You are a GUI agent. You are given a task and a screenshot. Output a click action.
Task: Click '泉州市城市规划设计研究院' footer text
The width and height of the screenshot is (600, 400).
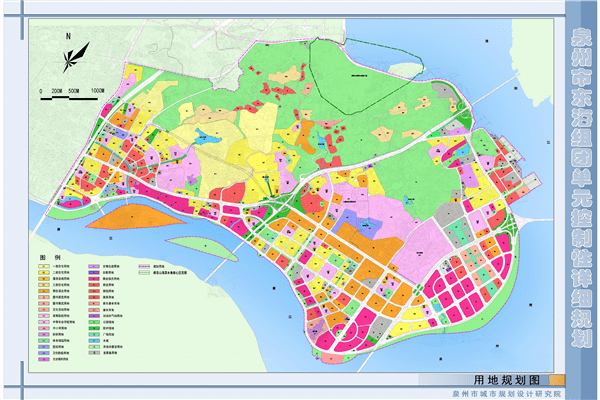[x=507, y=393]
